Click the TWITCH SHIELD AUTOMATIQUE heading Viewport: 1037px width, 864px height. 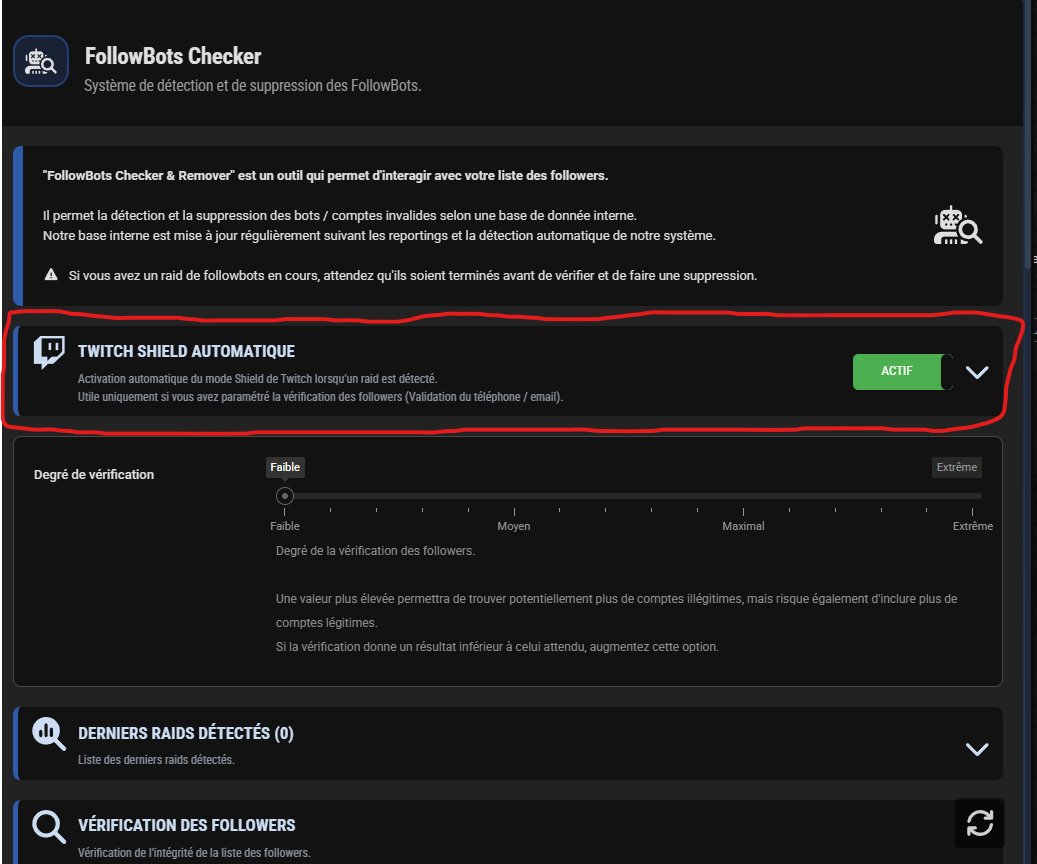pos(187,351)
